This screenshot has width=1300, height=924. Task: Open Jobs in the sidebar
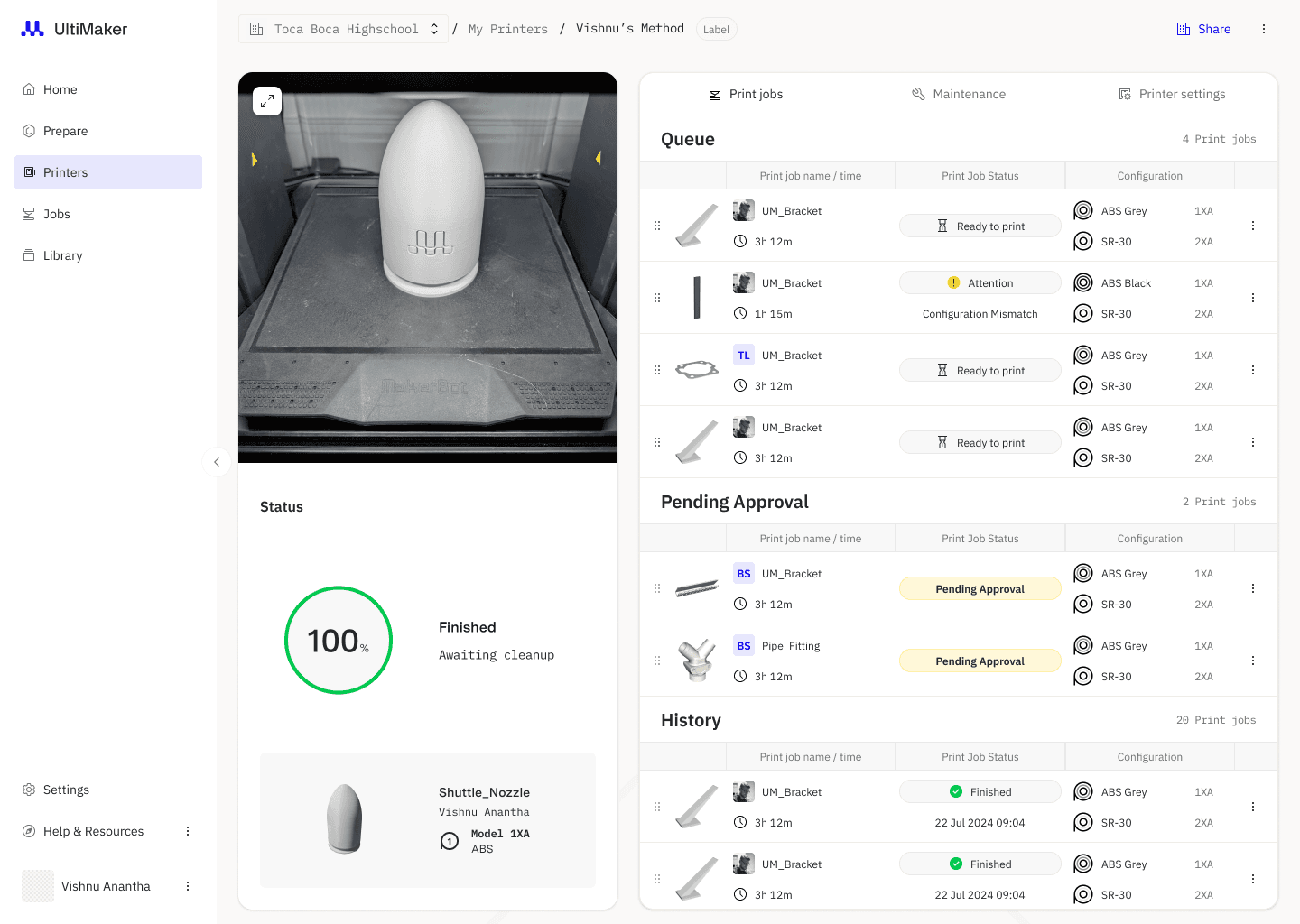coord(108,214)
